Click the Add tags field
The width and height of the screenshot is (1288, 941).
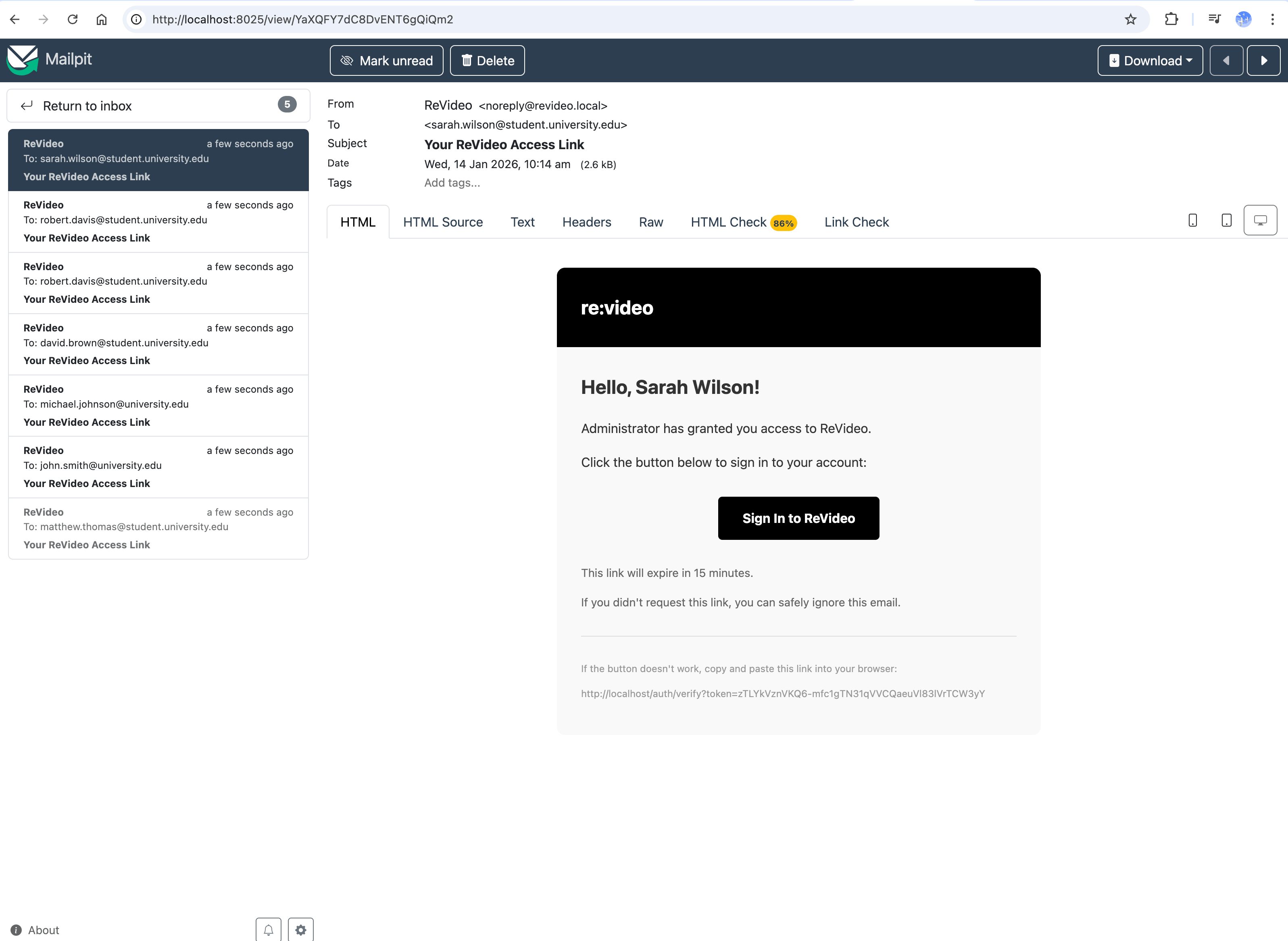[452, 183]
